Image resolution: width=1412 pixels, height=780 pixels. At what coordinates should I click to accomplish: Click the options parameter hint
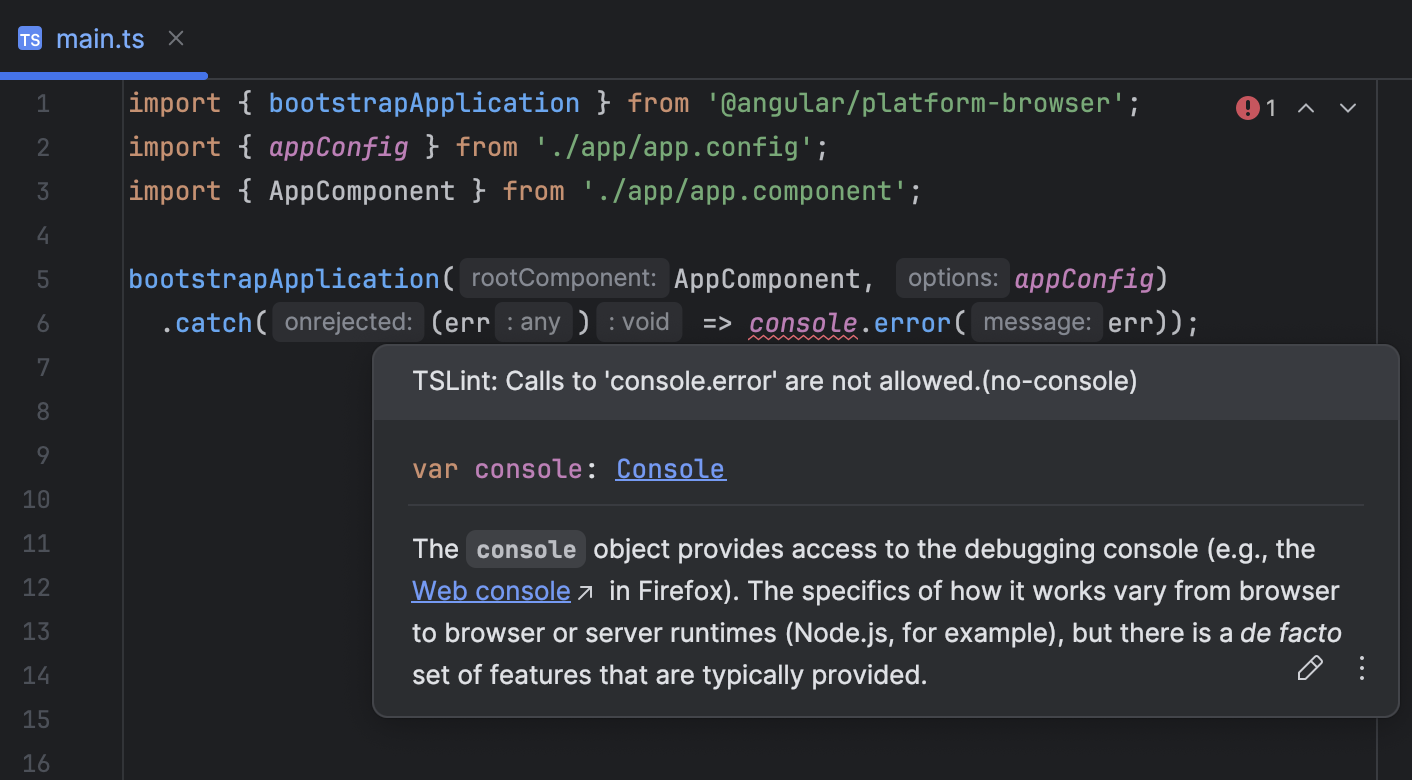coord(952,277)
